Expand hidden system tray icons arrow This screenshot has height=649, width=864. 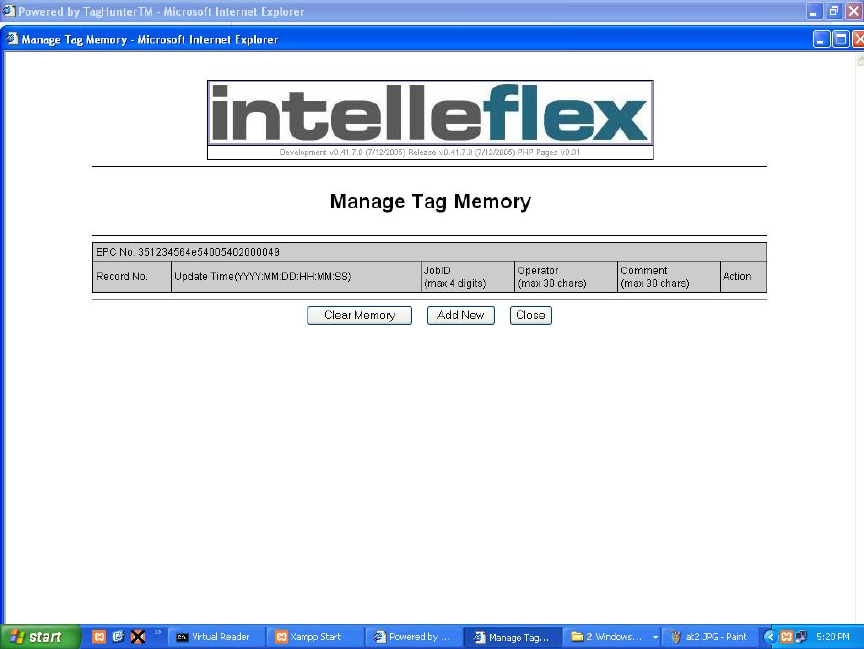click(x=770, y=637)
